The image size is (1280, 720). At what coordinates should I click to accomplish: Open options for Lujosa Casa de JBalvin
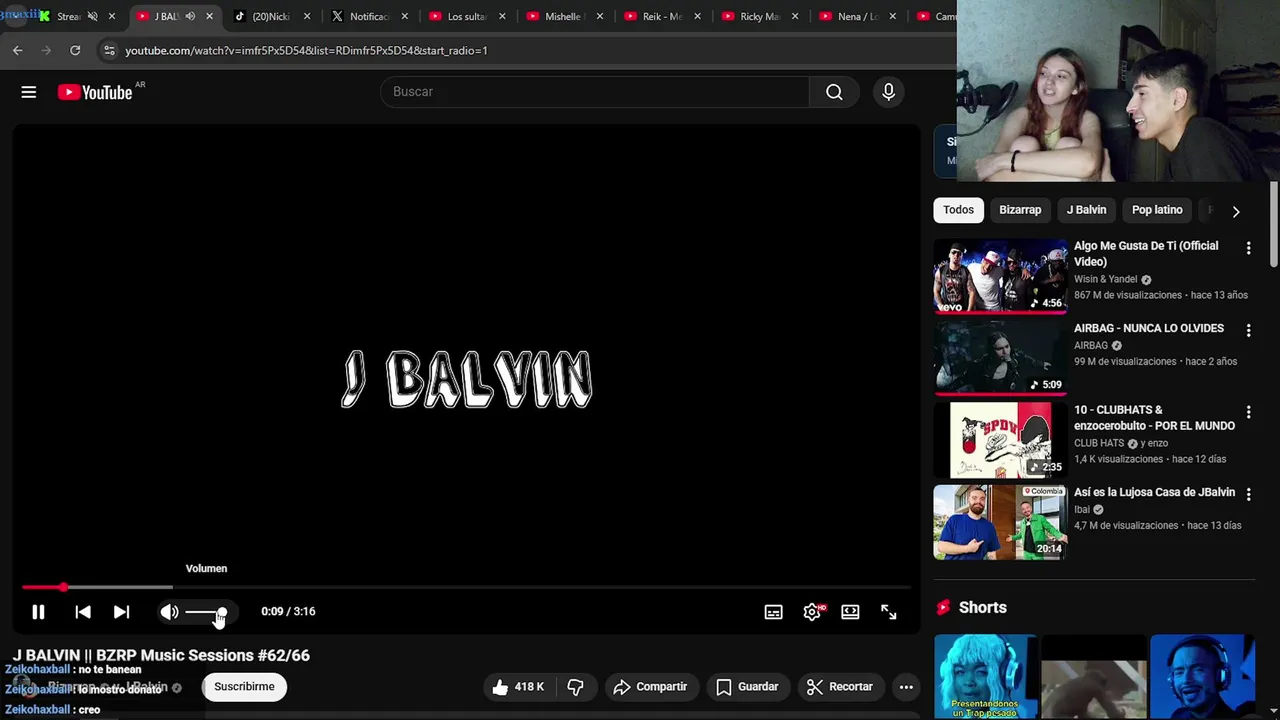pyautogui.click(x=1248, y=494)
